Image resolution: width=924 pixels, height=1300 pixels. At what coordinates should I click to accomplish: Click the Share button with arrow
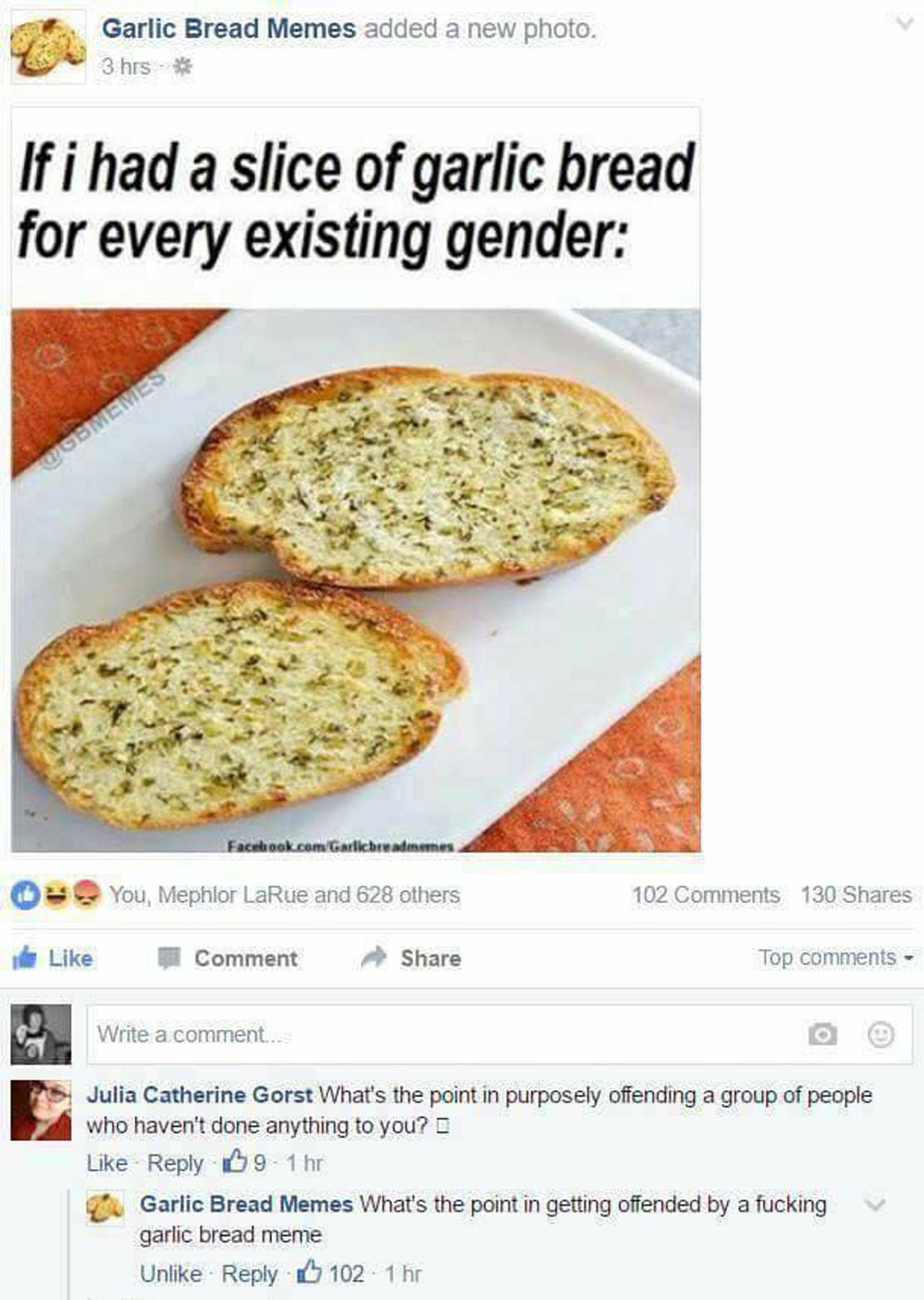(x=411, y=958)
